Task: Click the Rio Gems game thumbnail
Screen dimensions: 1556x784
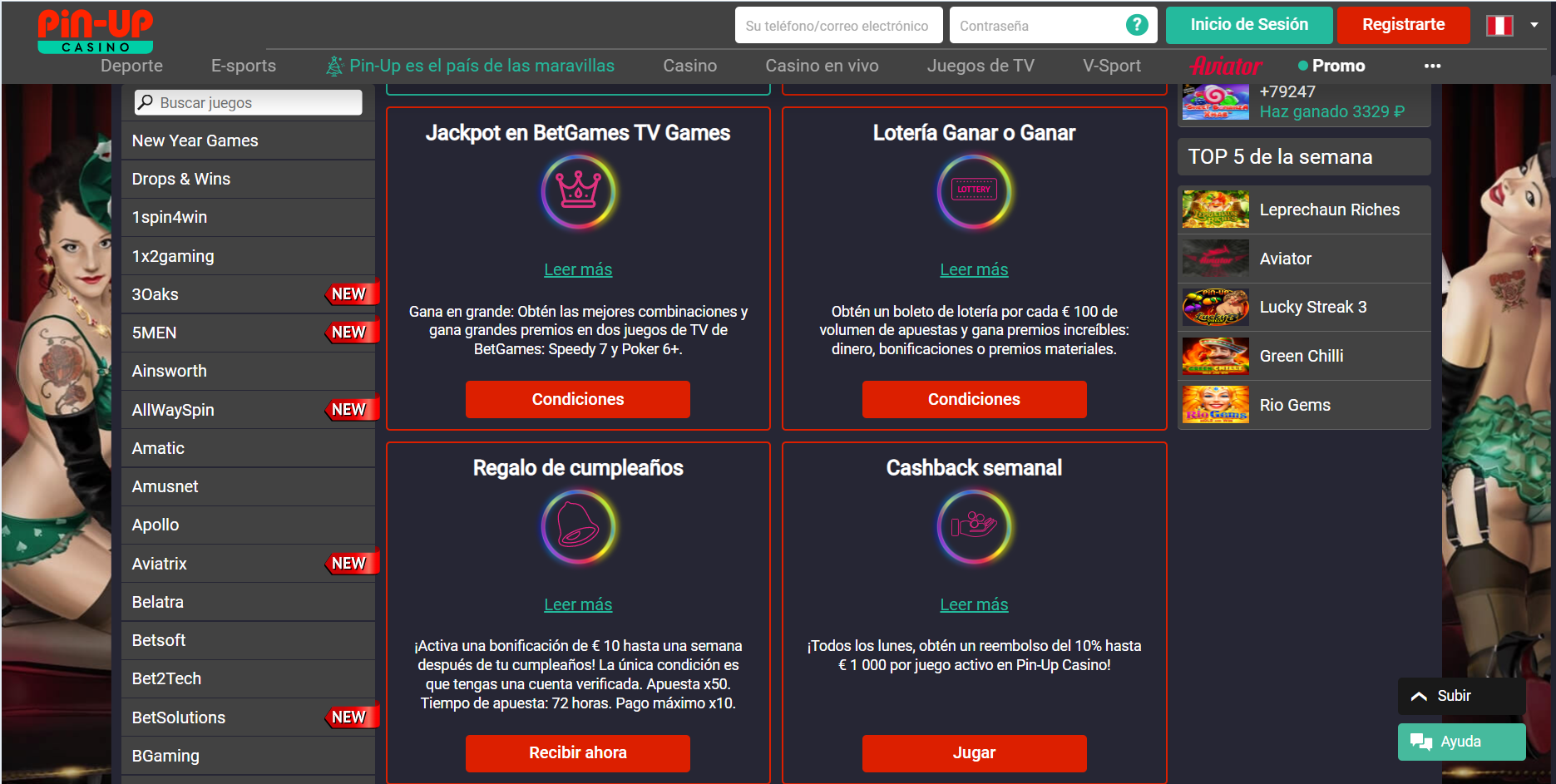Action: [1215, 405]
